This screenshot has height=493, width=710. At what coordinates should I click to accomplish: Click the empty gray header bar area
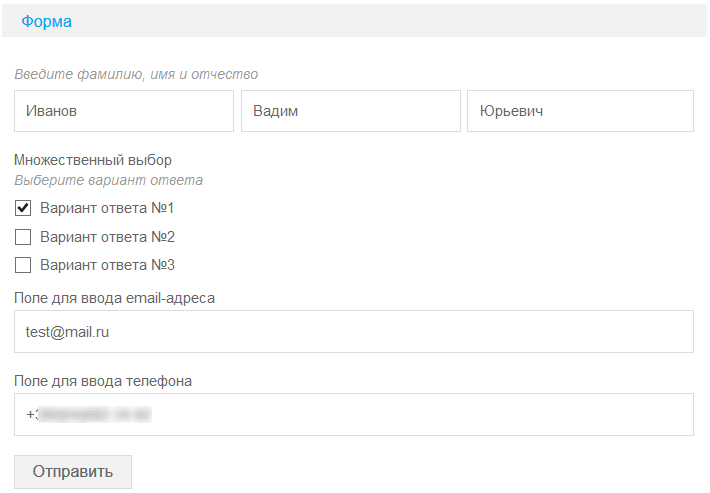coord(400,21)
